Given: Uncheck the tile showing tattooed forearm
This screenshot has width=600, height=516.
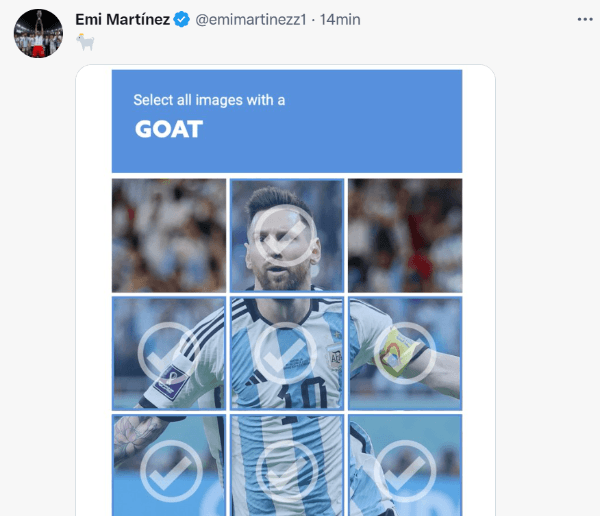Looking at the screenshot, I should pos(169,465).
